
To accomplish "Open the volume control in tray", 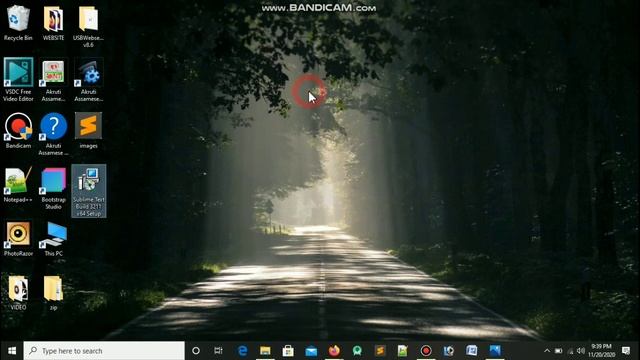I will pyautogui.click(x=581, y=351).
